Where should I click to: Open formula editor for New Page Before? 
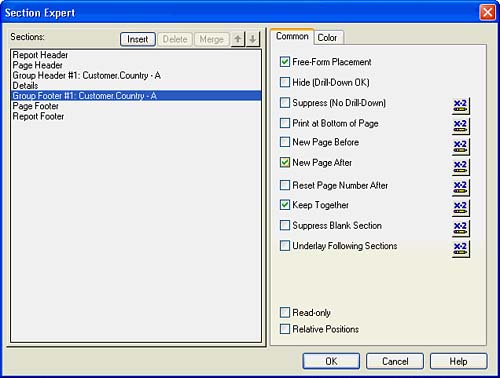point(461,147)
